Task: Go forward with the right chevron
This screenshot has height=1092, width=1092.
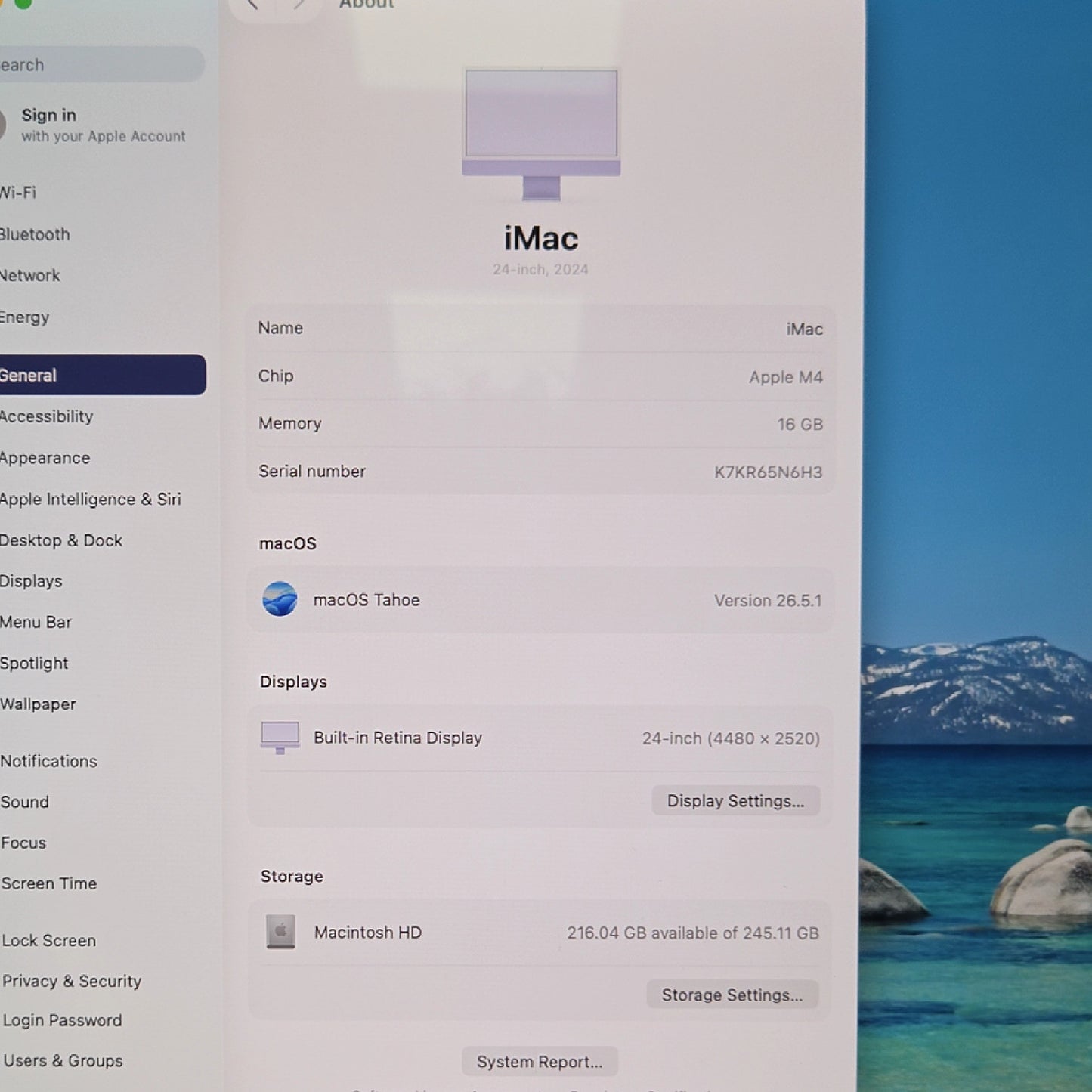Action: 299,4
